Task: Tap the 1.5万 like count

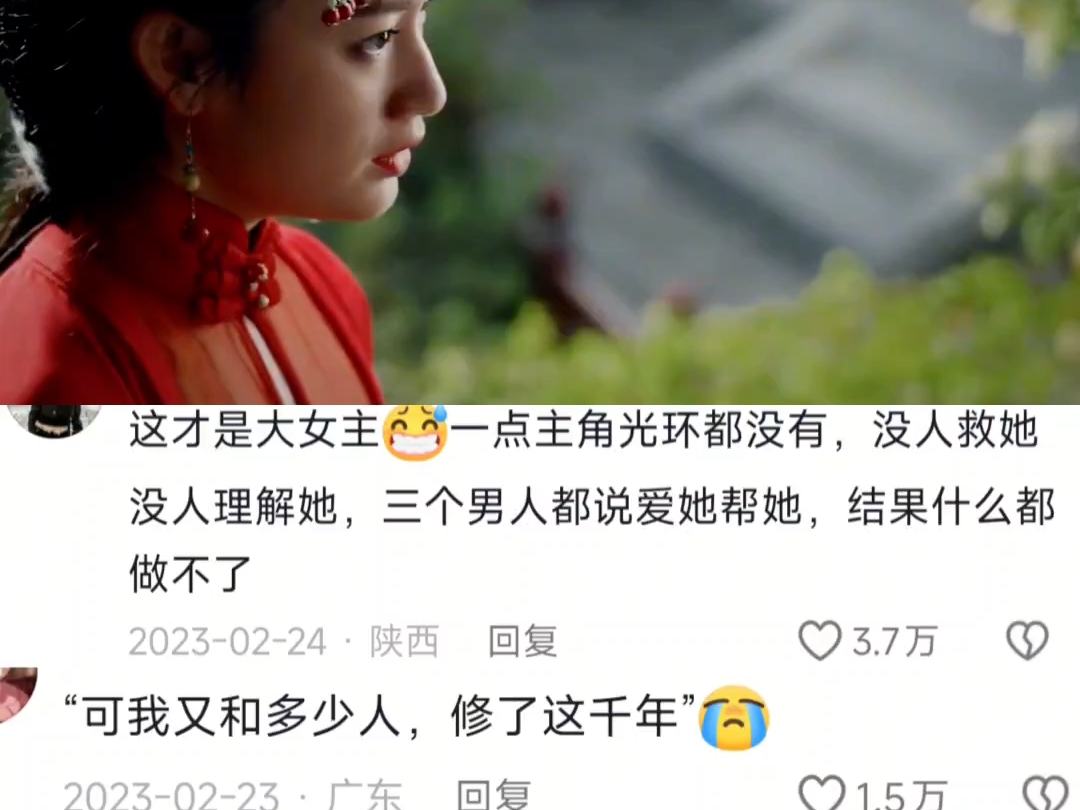Action: pyautogui.click(x=902, y=794)
